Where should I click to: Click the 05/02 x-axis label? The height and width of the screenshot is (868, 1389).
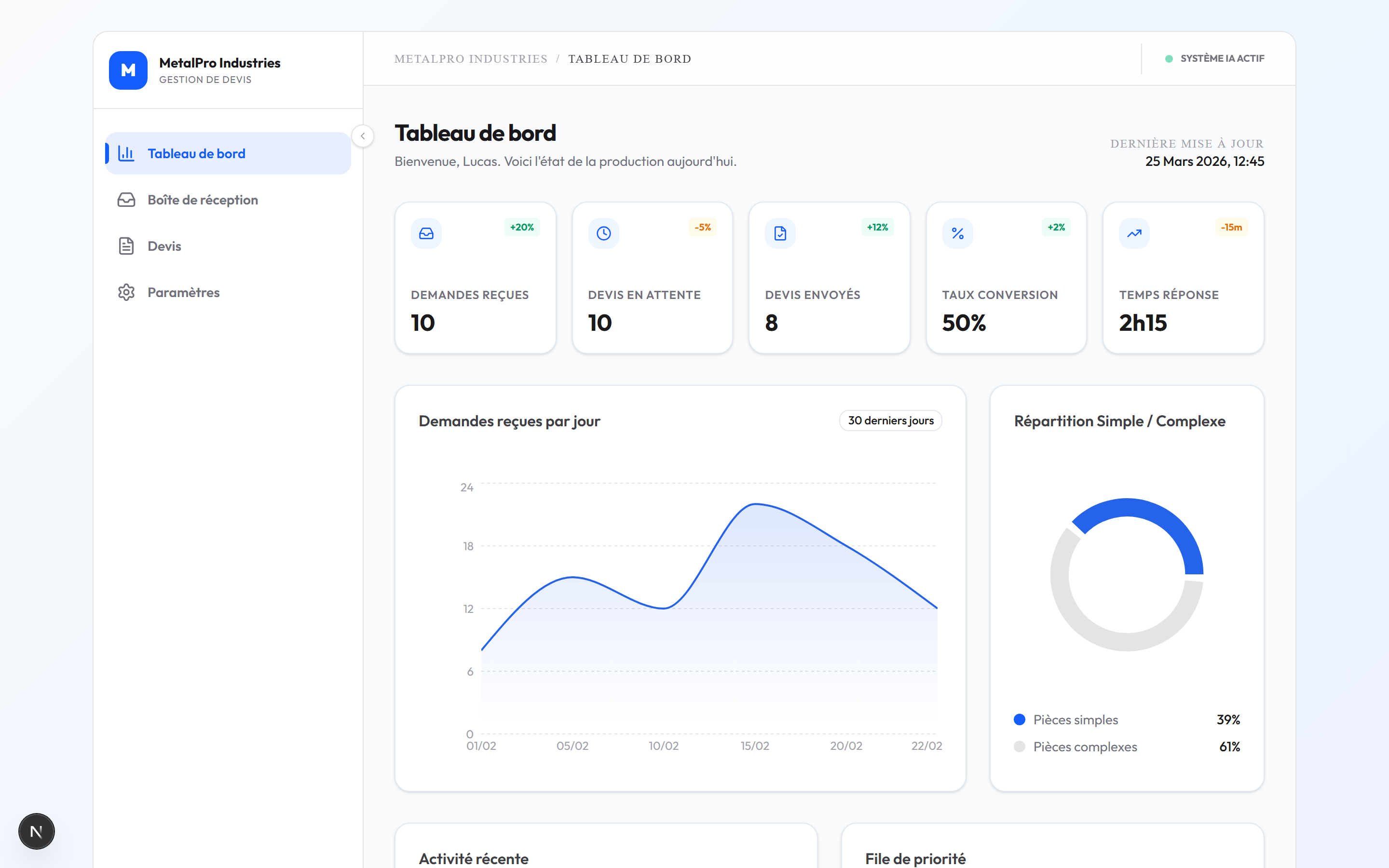(x=572, y=746)
